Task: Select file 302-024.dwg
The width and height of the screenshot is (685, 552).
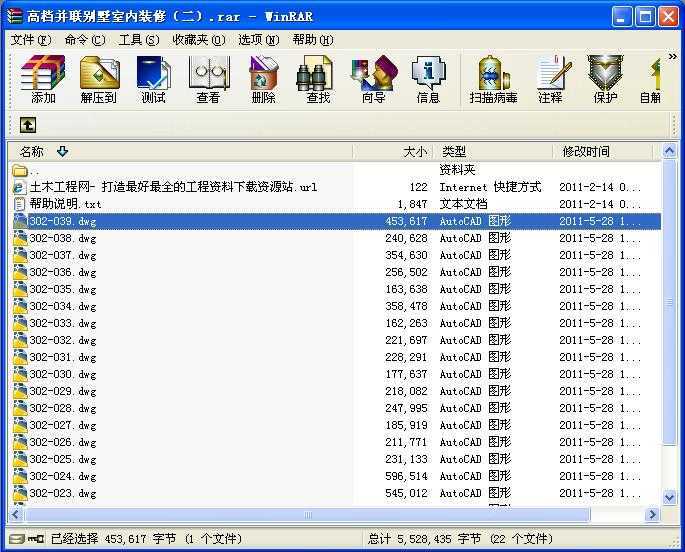Action: pyautogui.click(x=63, y=476)
